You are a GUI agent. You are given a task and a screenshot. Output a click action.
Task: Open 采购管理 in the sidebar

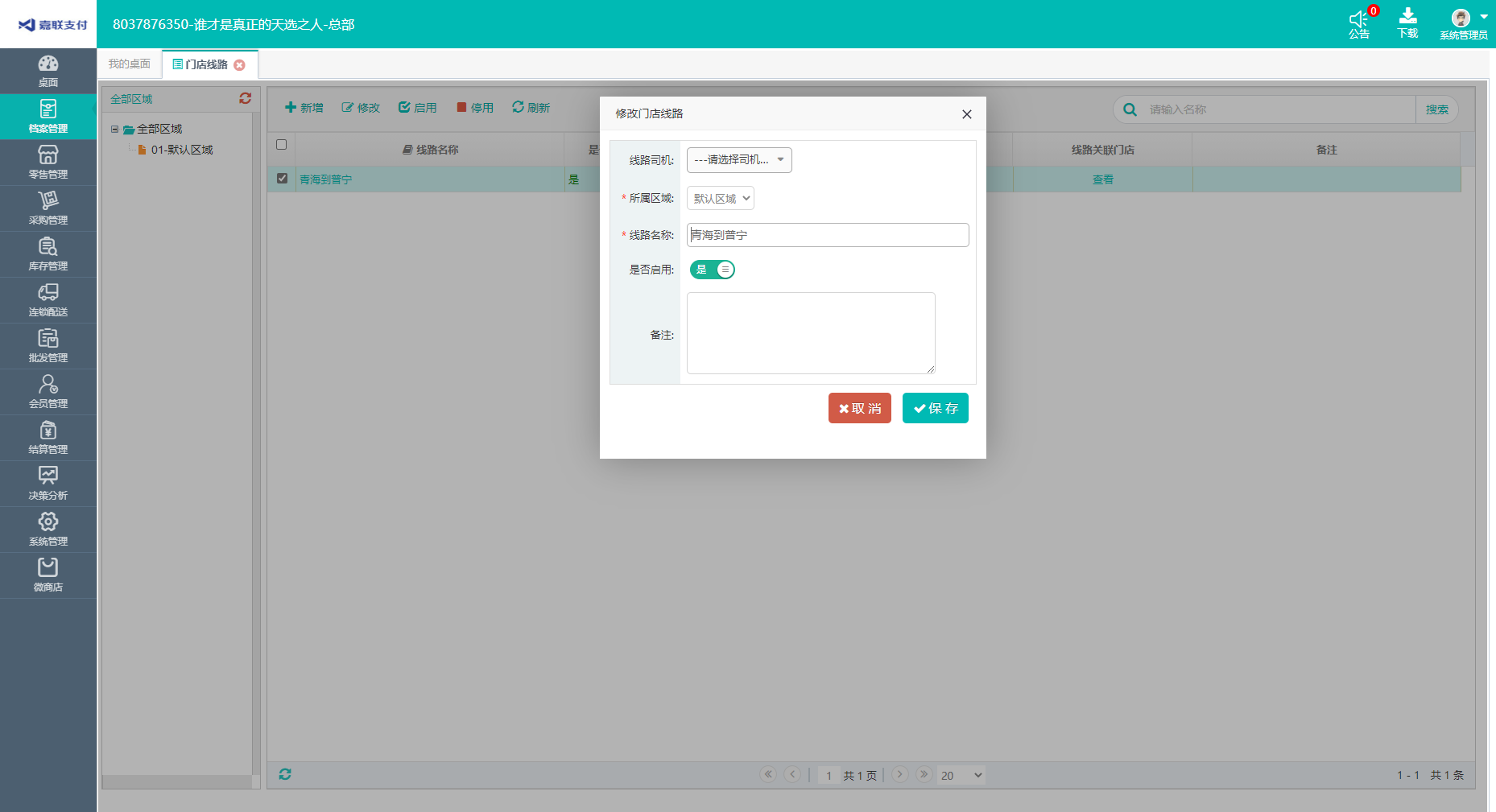click(48, 208)
